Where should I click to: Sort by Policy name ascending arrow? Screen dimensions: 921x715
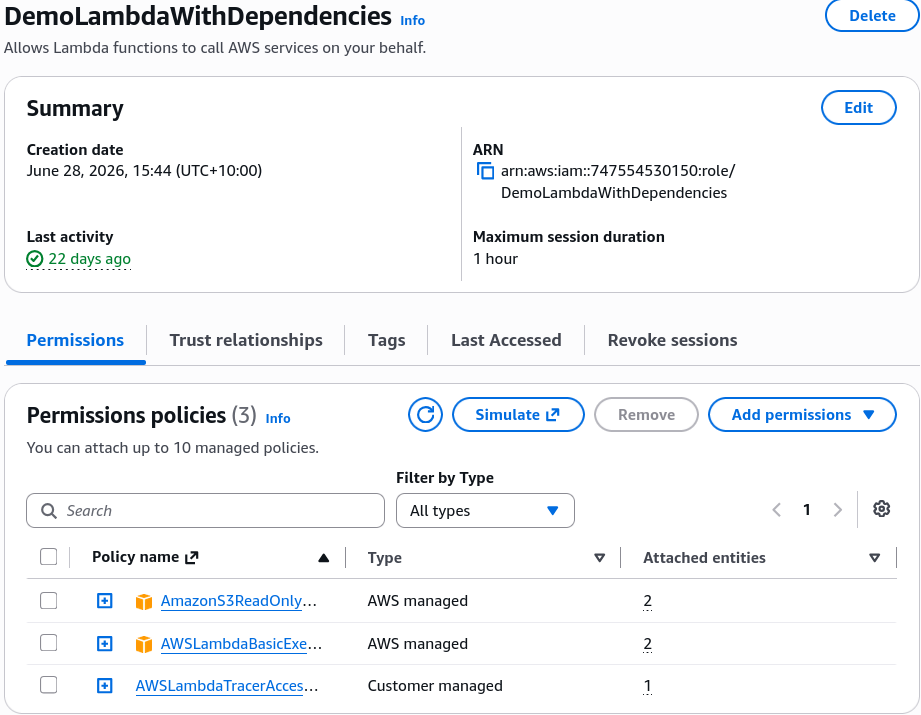click(x=324, y=558)
